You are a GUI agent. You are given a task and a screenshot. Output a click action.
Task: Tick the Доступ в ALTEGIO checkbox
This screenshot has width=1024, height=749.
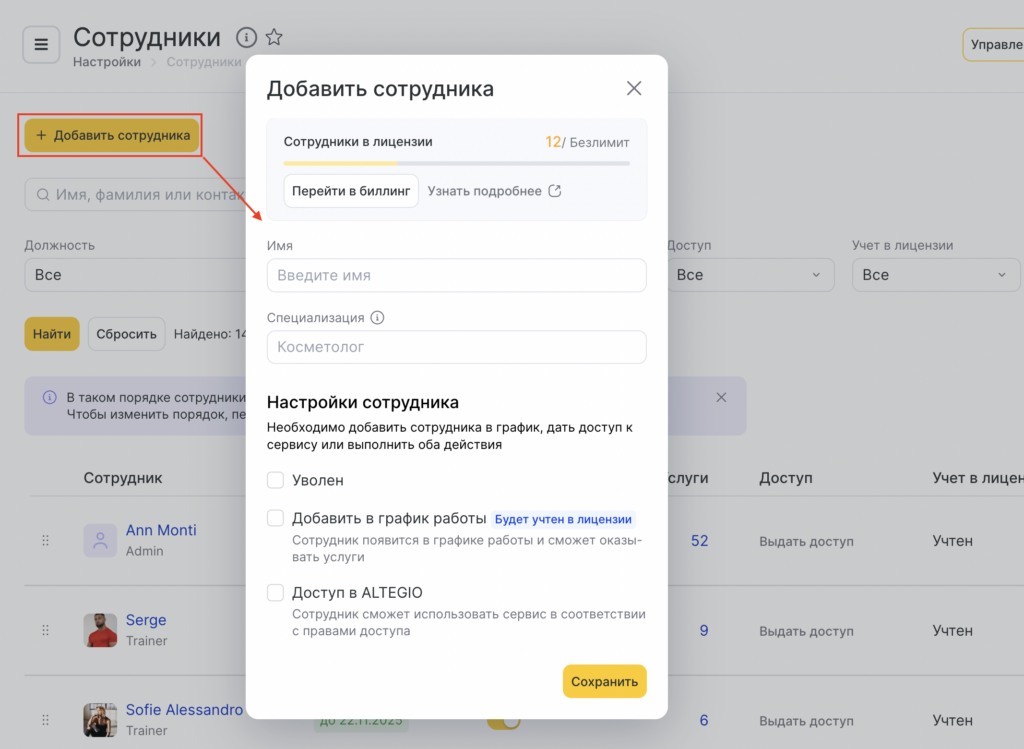pos(276,593)
